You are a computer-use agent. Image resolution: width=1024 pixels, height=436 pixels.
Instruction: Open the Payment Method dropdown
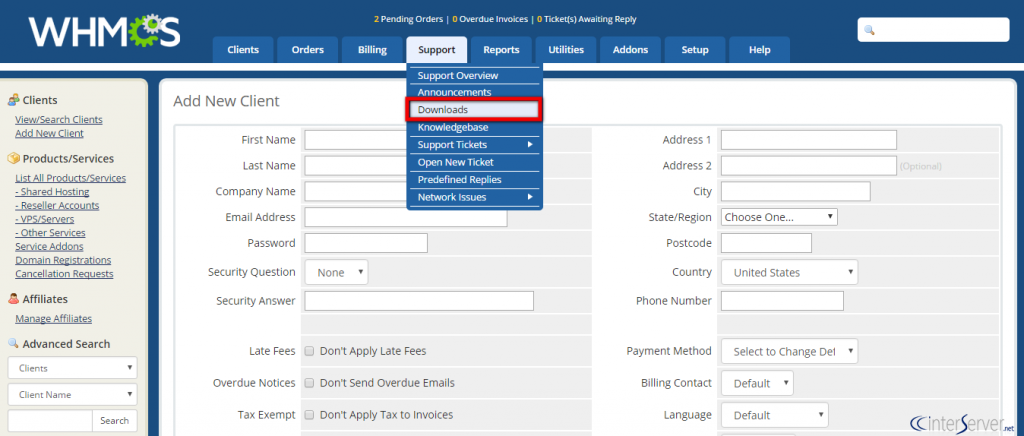(x=790, y=351)
